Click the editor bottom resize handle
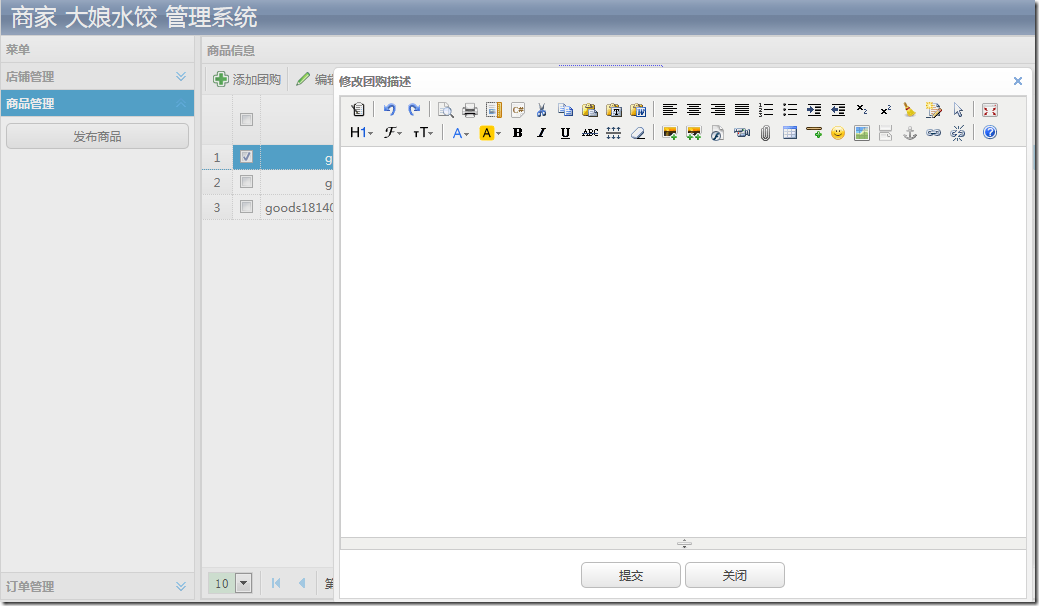 (684, 544)
